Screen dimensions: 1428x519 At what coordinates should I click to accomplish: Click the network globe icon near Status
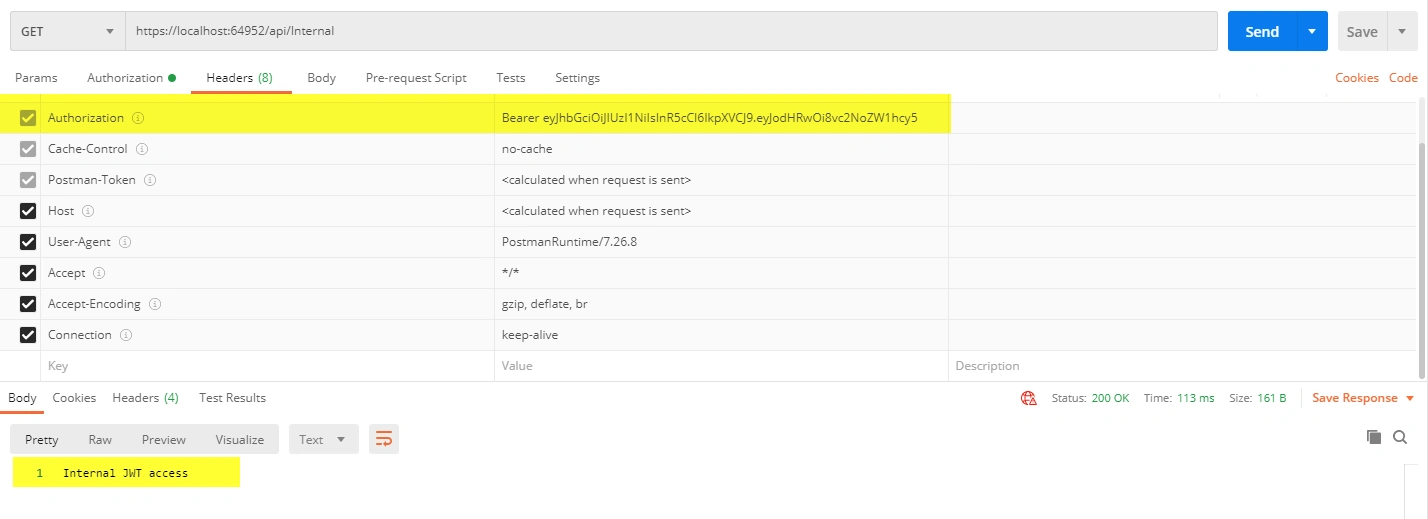coord(1028,398)
